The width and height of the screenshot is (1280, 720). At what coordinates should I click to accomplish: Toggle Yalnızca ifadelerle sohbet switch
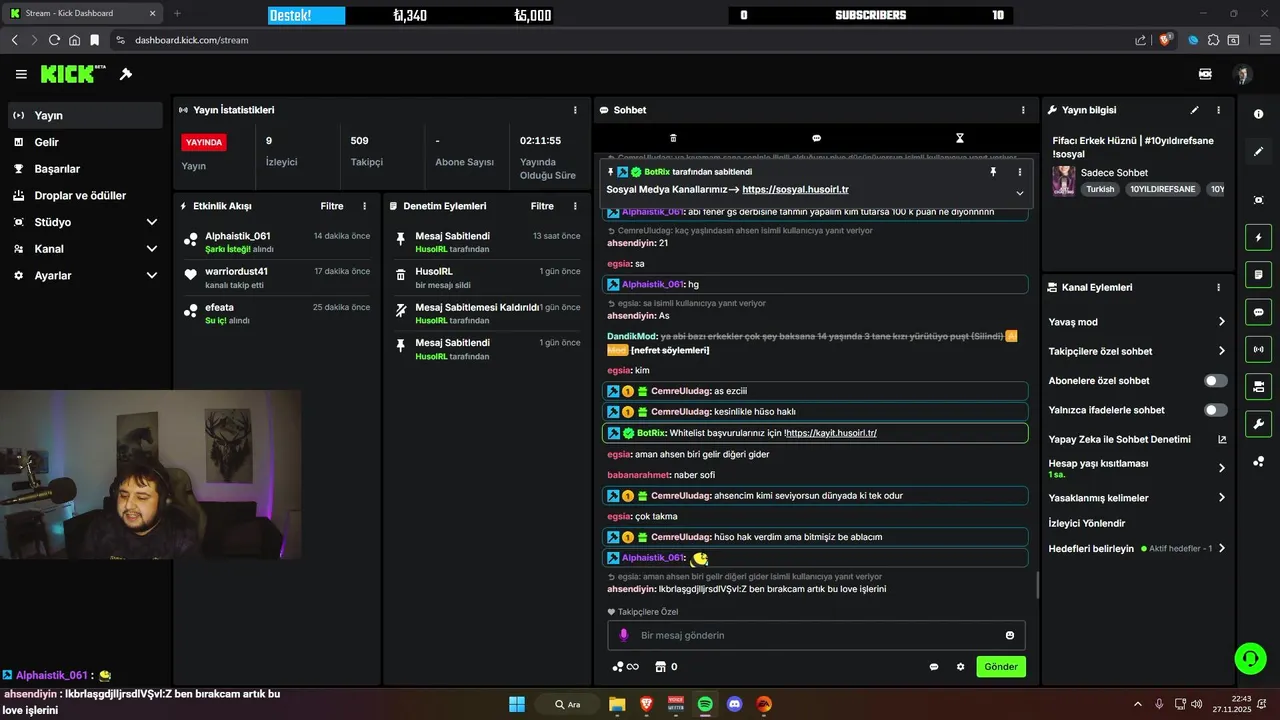[1216, 410]
